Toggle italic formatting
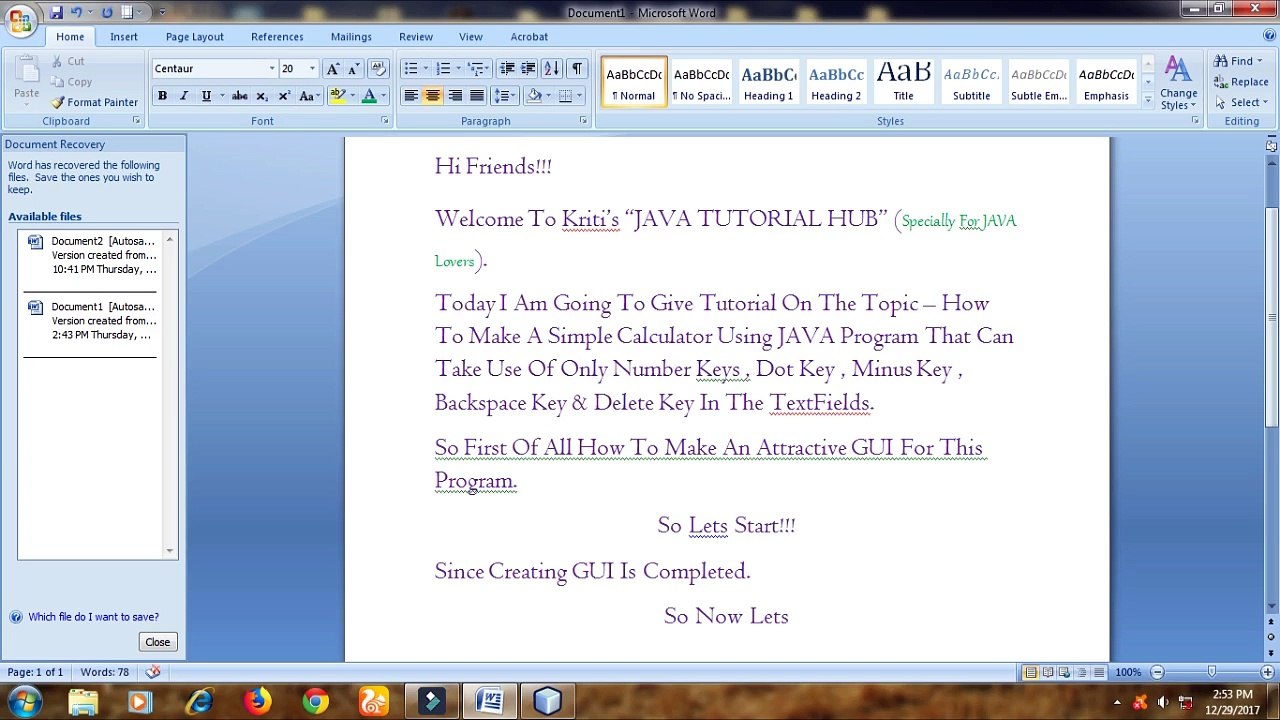 (x=184, y=96)
